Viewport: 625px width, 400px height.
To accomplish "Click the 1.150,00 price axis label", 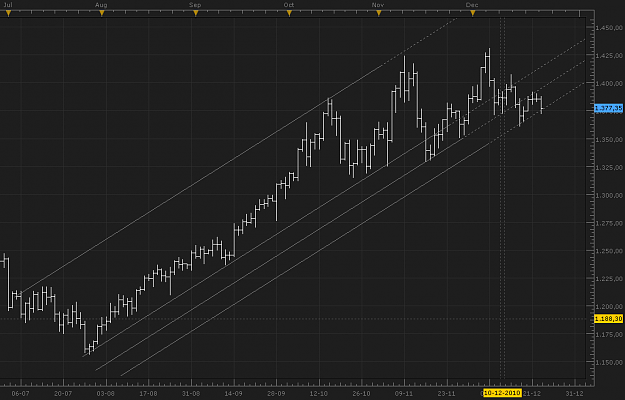I will point(609,363).
